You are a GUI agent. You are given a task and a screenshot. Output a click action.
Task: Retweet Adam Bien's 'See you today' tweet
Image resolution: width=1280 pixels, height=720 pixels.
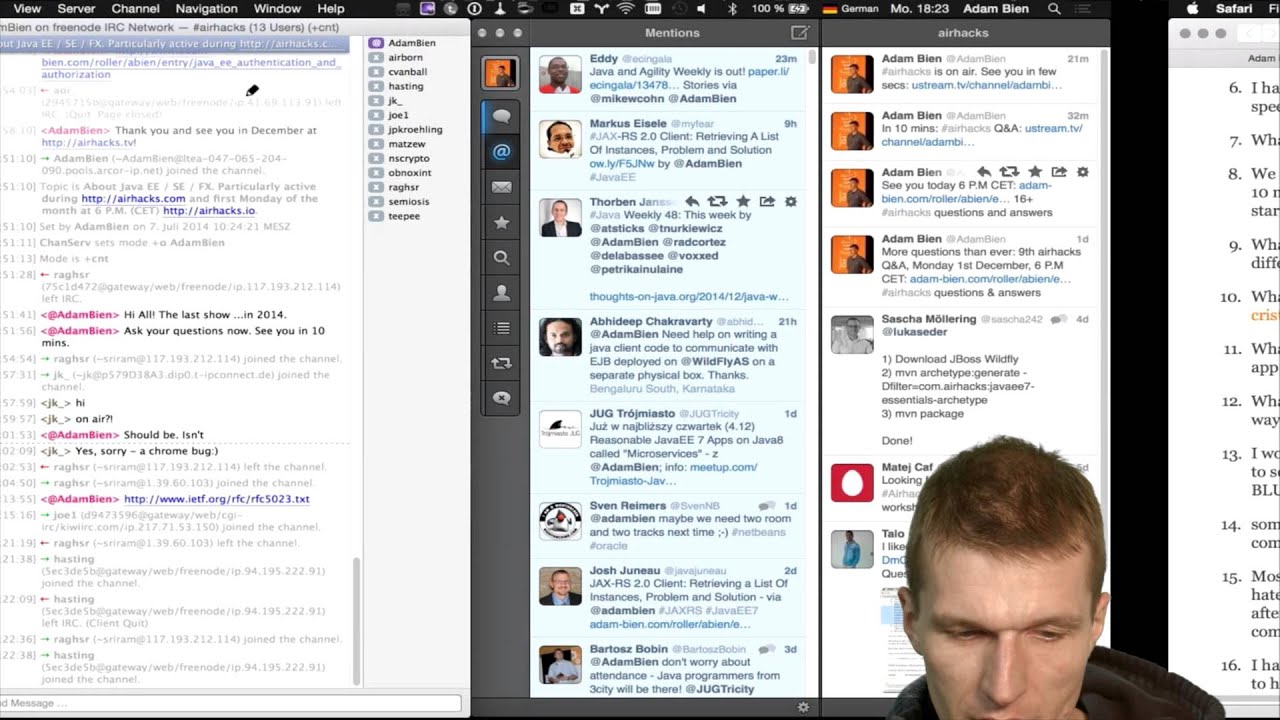(x=1009, y=172)
